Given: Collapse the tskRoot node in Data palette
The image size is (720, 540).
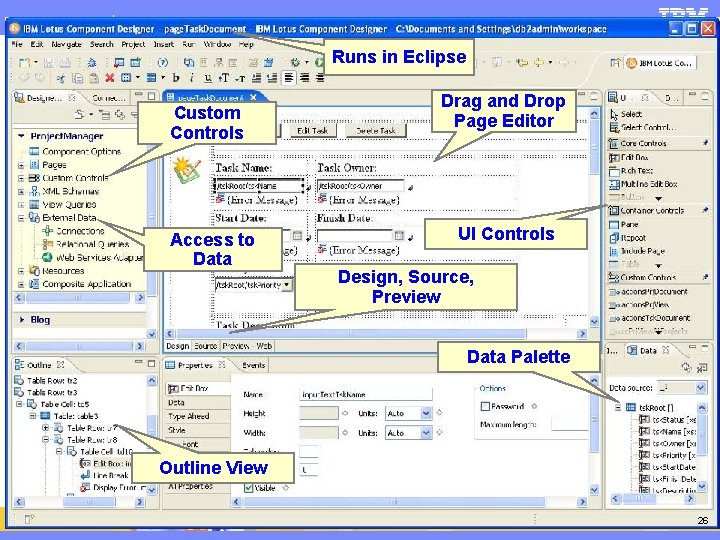Looking at the screenshot, I should [618, 407].
